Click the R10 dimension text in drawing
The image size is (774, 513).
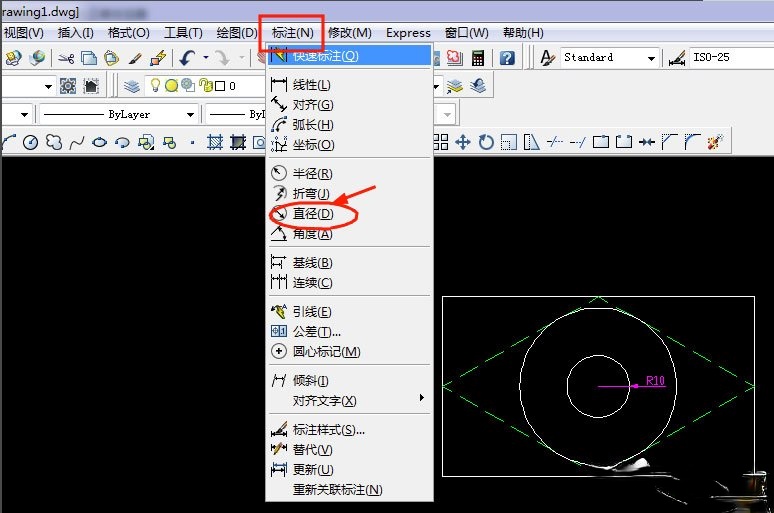(x=656, y=380)
